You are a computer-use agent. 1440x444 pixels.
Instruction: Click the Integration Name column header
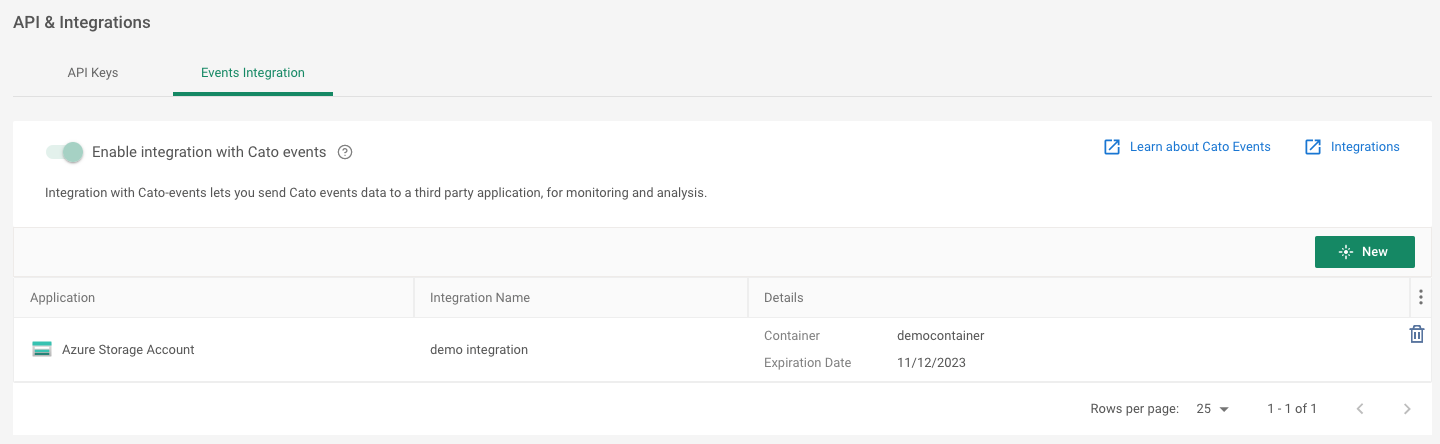point(480,298)
